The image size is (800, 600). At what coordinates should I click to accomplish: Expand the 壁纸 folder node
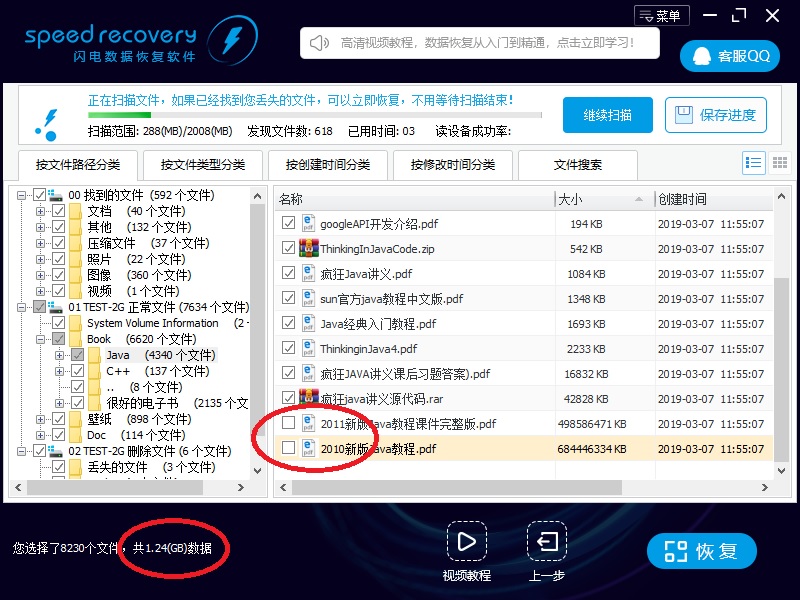[x=41, y=419]
